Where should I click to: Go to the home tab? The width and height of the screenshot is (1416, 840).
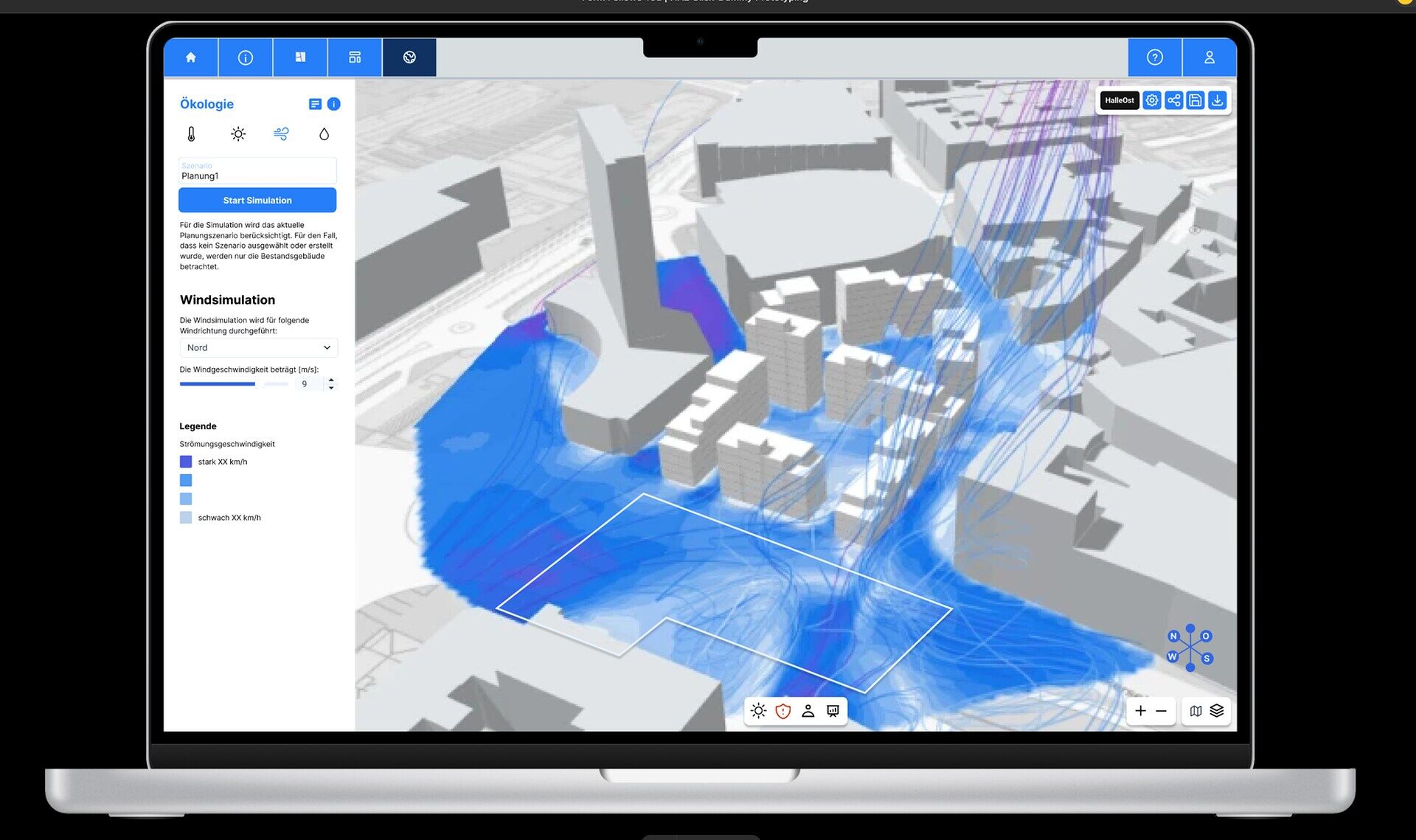pos(190,58)
